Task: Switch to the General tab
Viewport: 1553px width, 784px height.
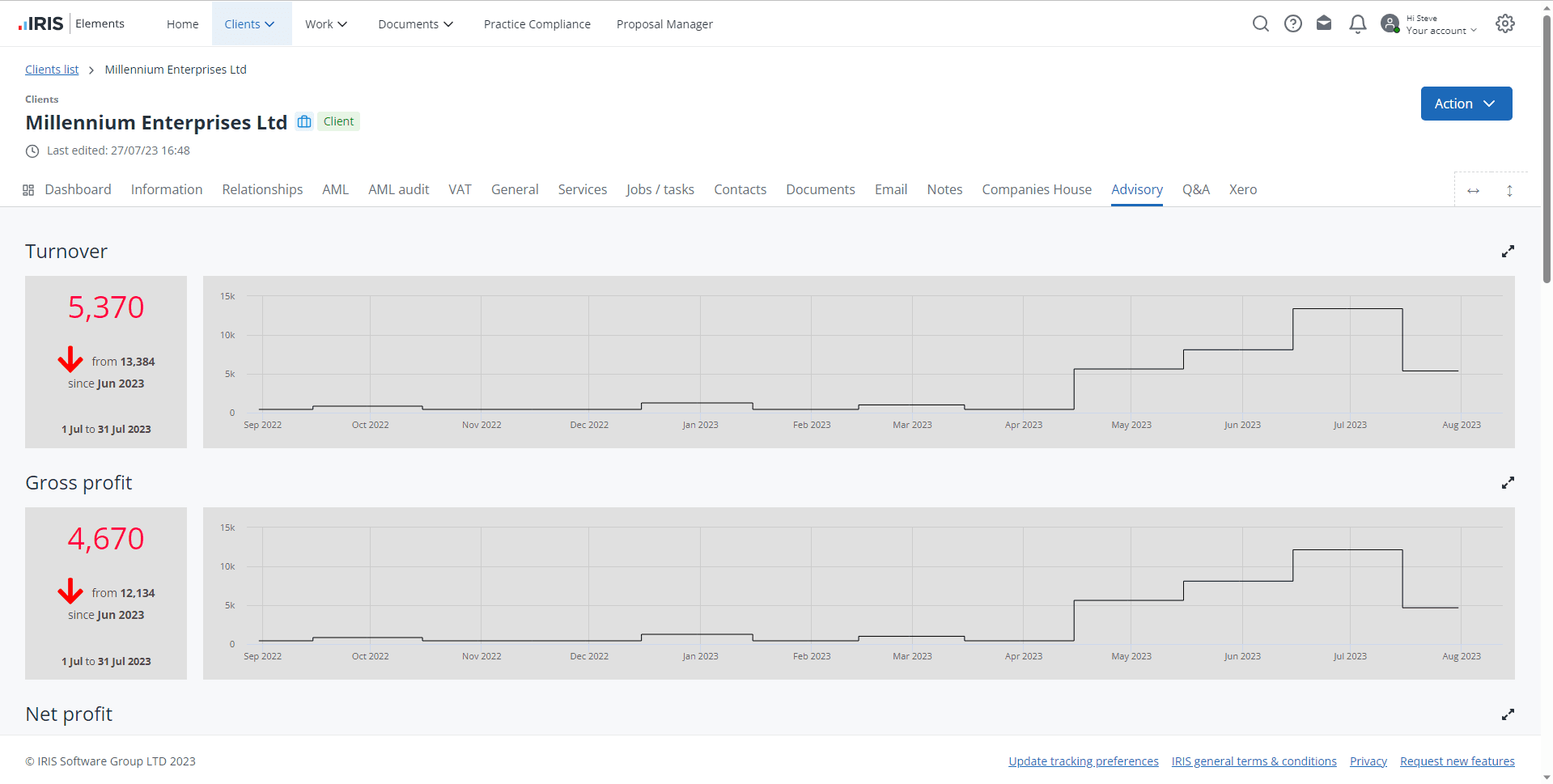Action: coord(515,189)
